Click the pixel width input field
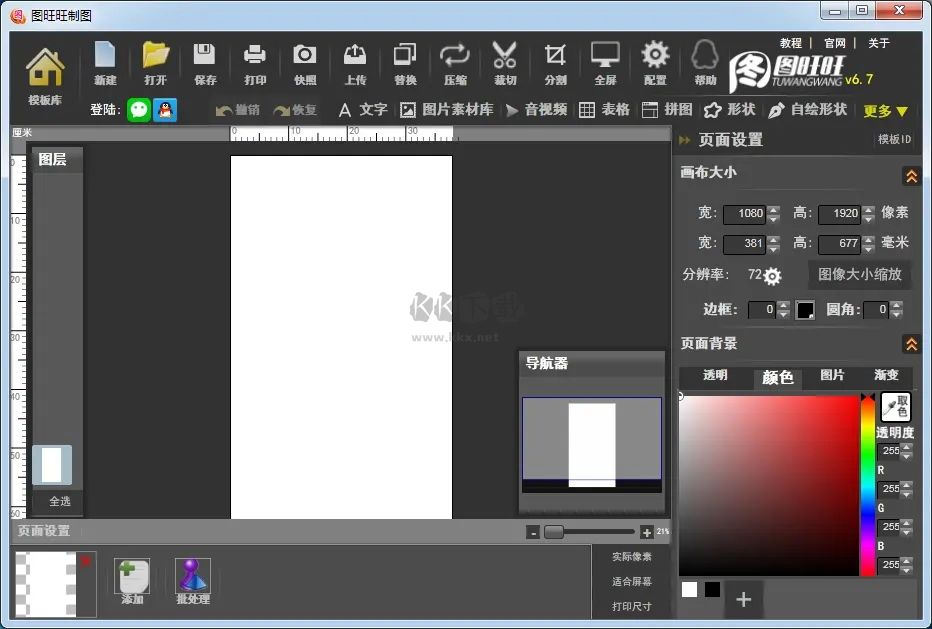This screenshot has width=932, height=629. 744,213
